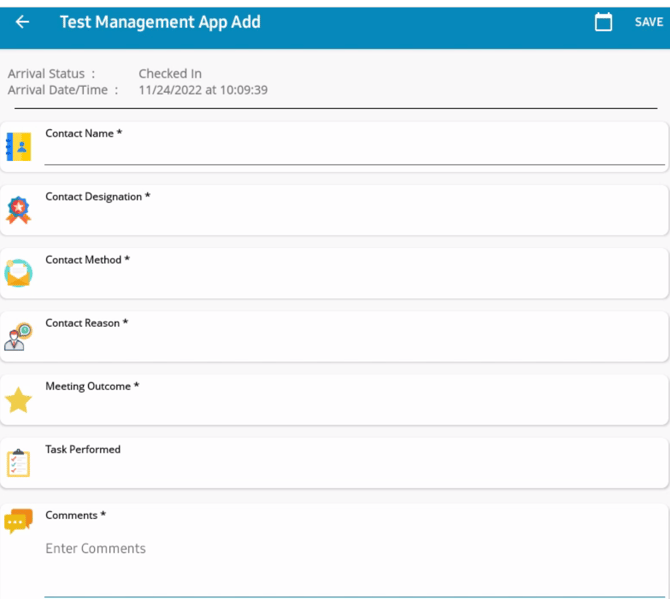The image size is (670, 599).
Task: Open the calendar icon in header
Action: click(x=603, y=22)
